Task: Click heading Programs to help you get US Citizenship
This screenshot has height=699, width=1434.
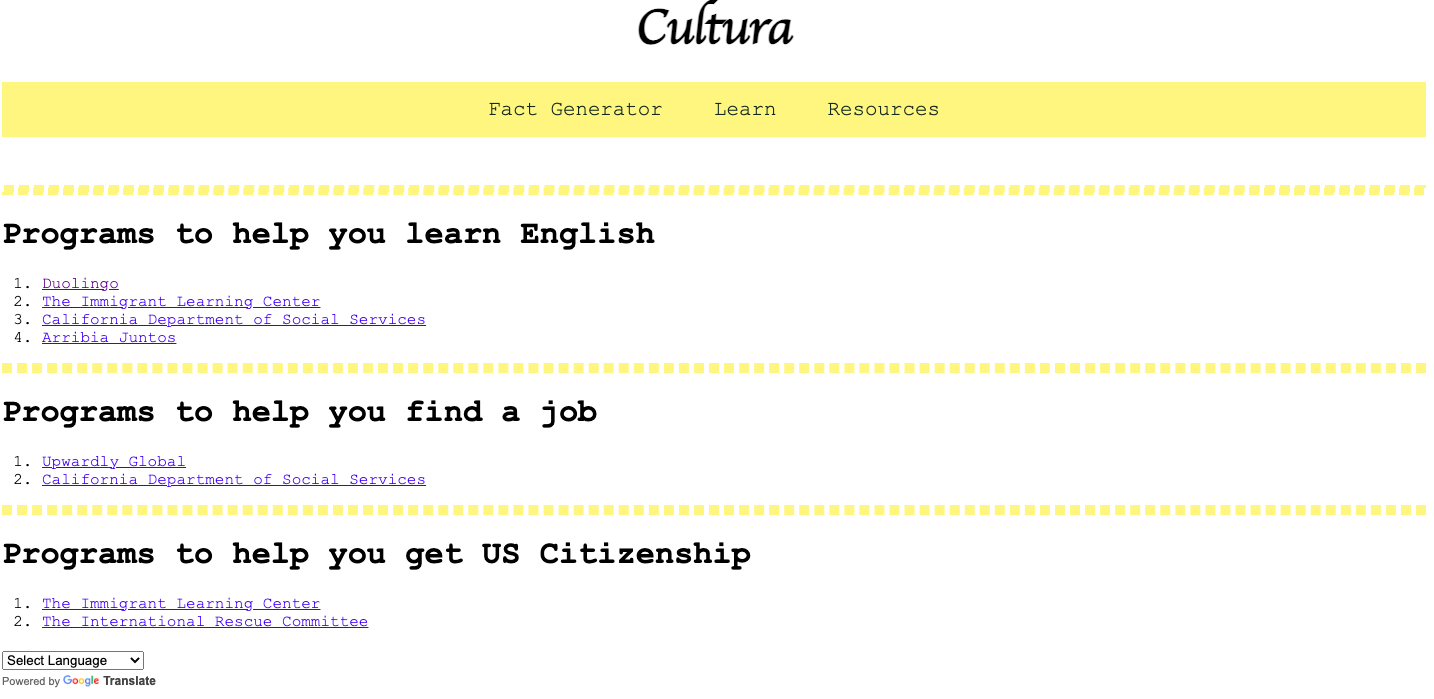Action: coord(377,554)
